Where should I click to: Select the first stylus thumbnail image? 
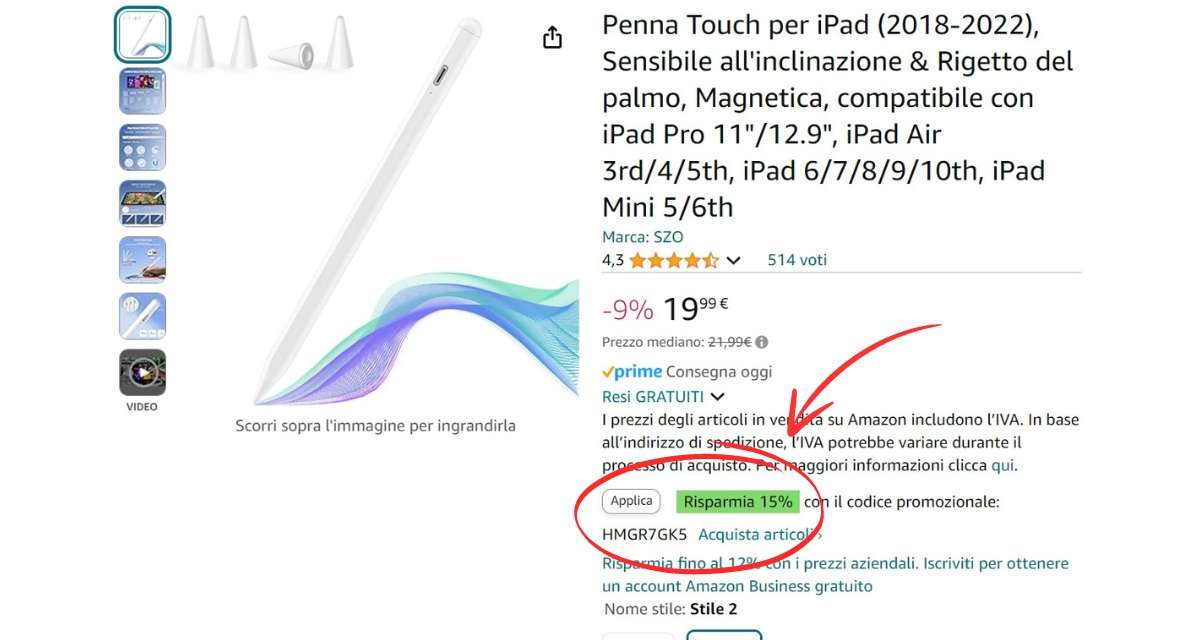[x=142, y=35]
